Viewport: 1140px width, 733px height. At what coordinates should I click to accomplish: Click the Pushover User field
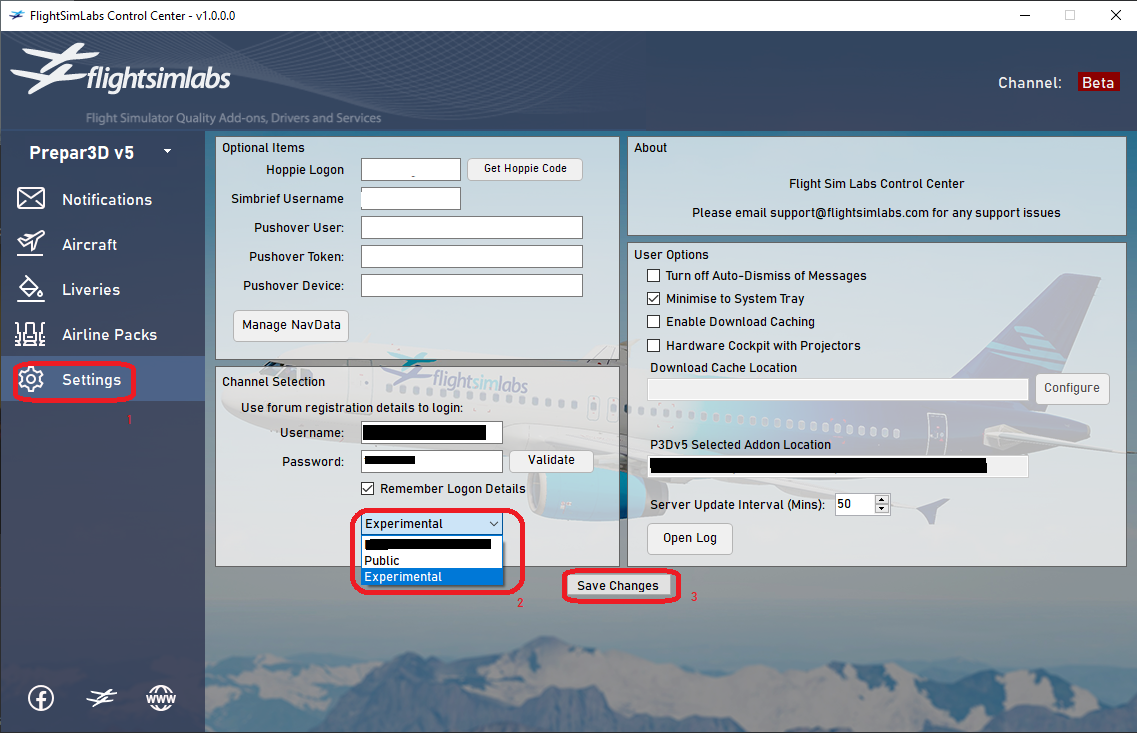tap(472, 228)
